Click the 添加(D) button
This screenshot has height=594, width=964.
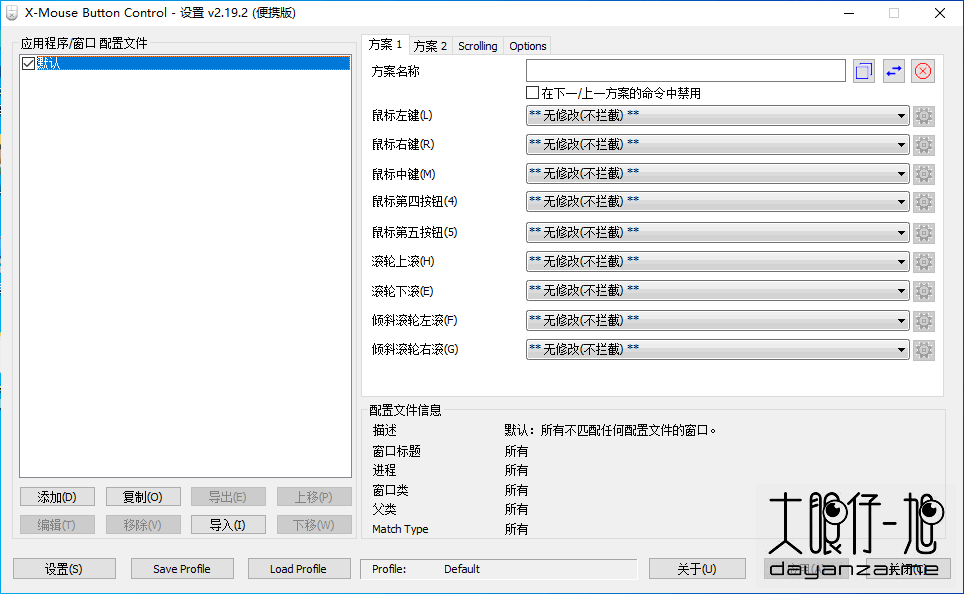(x=57, y=497)
